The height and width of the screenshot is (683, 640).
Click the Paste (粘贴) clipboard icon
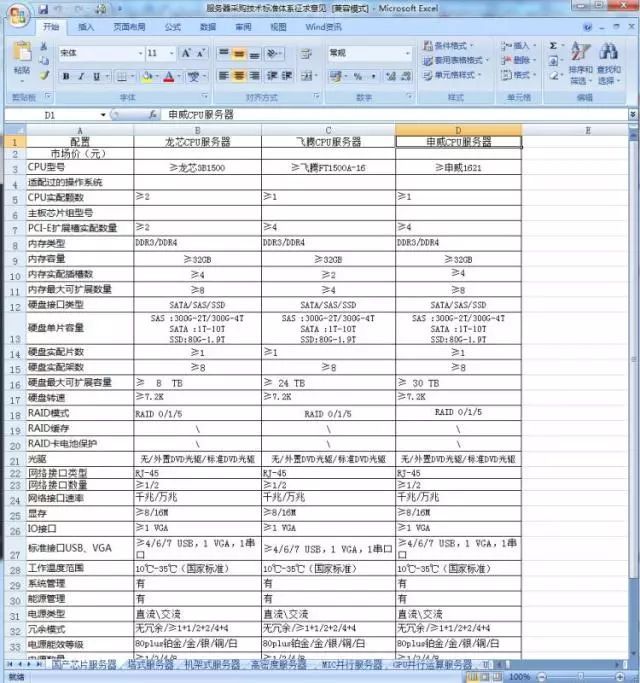click(x=21, y=60)
